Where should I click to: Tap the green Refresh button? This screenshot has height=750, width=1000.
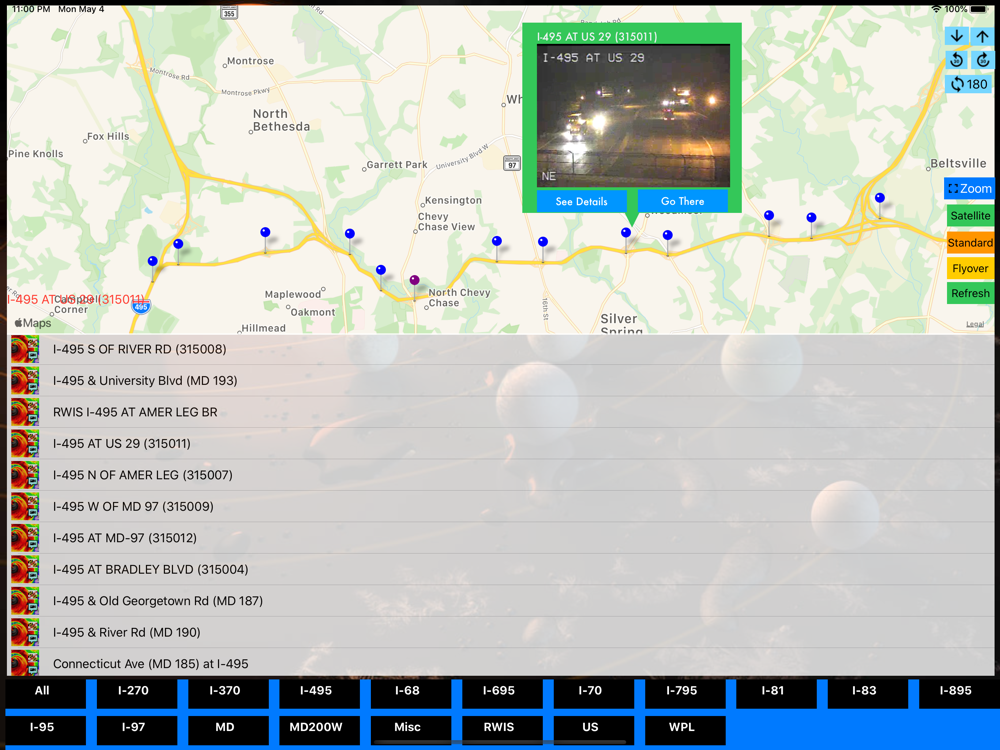click(x=970, y=293)
